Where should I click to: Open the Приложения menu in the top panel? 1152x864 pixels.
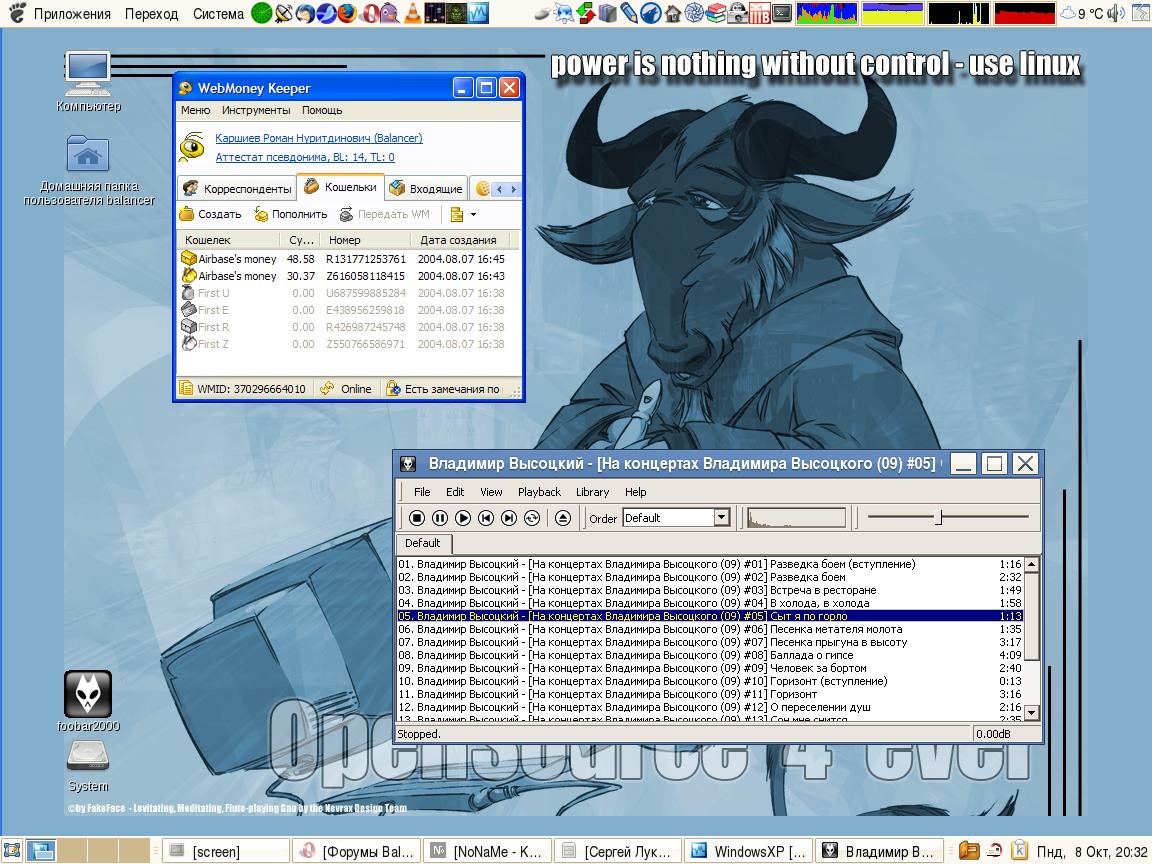(72, 14)
